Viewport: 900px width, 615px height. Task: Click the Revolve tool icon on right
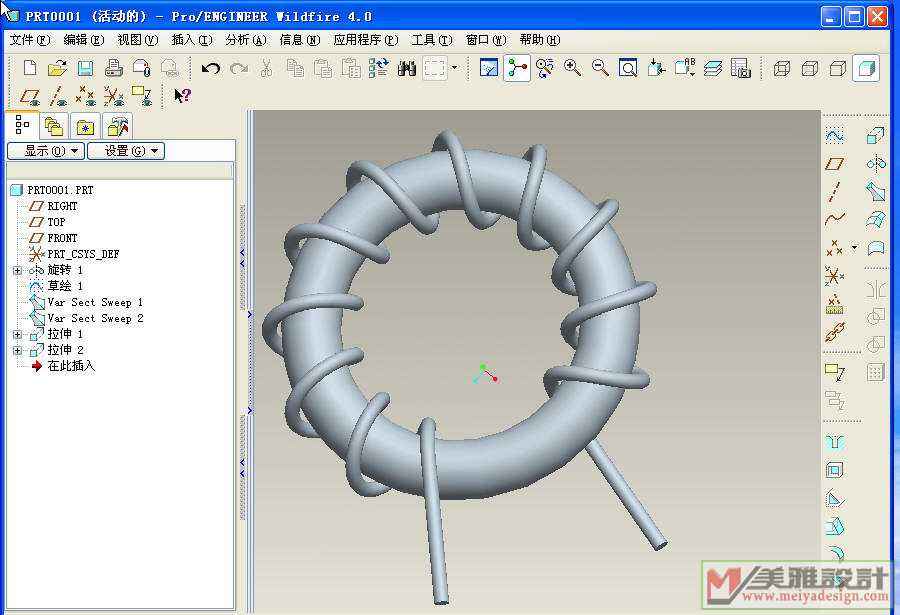(x=876, y=163)
